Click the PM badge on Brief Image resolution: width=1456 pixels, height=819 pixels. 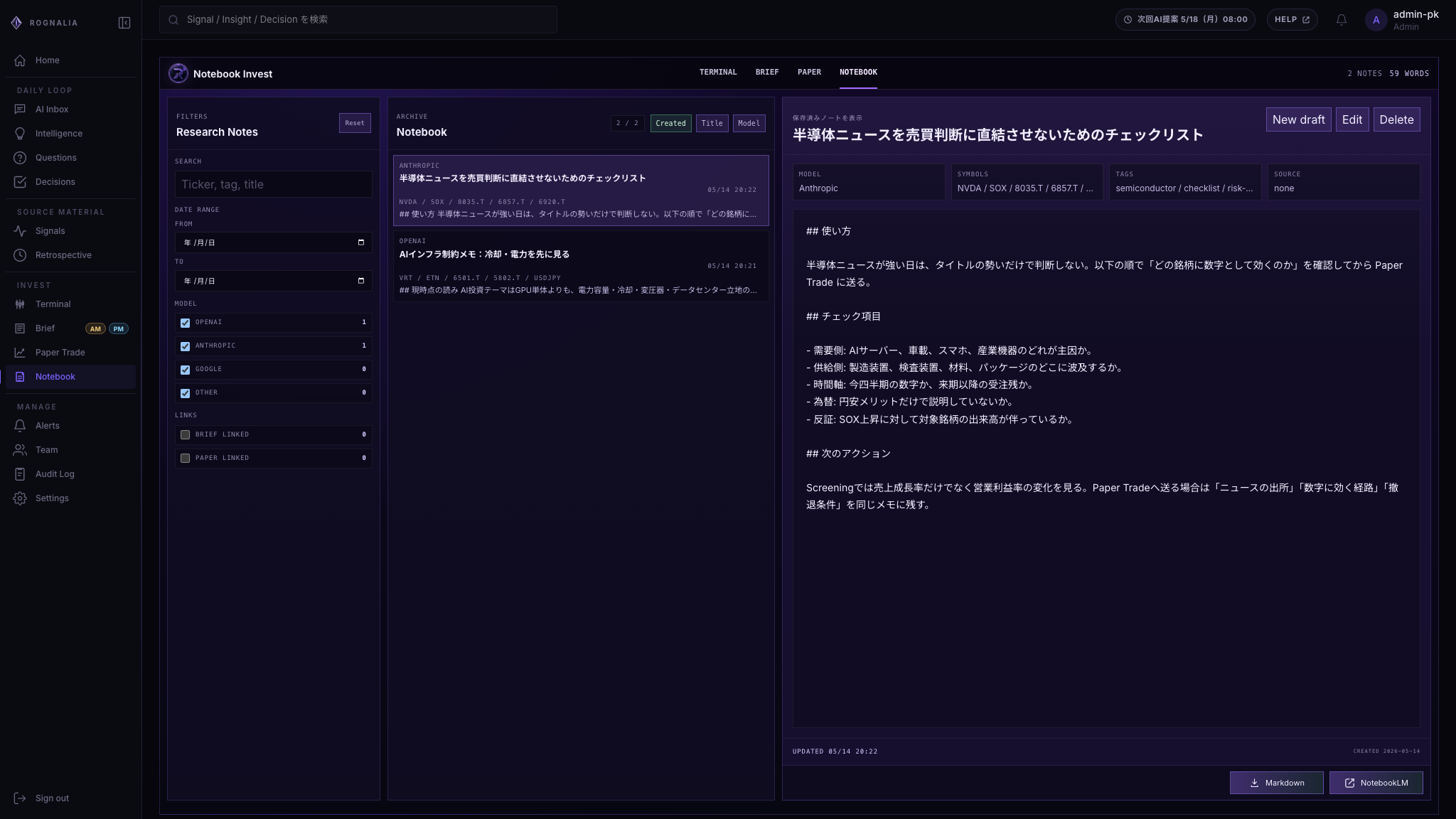point(119,328)
